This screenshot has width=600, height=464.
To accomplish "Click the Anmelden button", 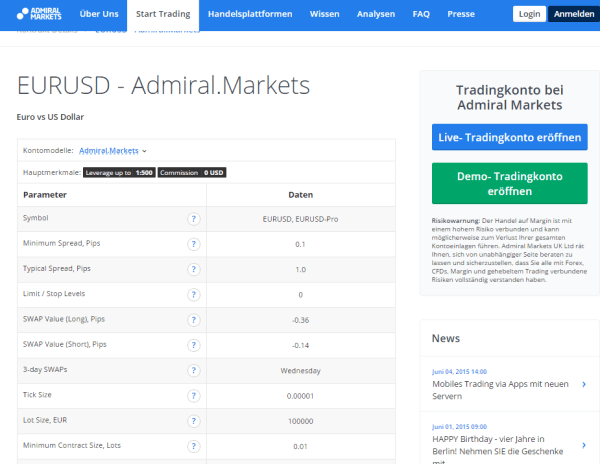I will [x=574, y=14].
